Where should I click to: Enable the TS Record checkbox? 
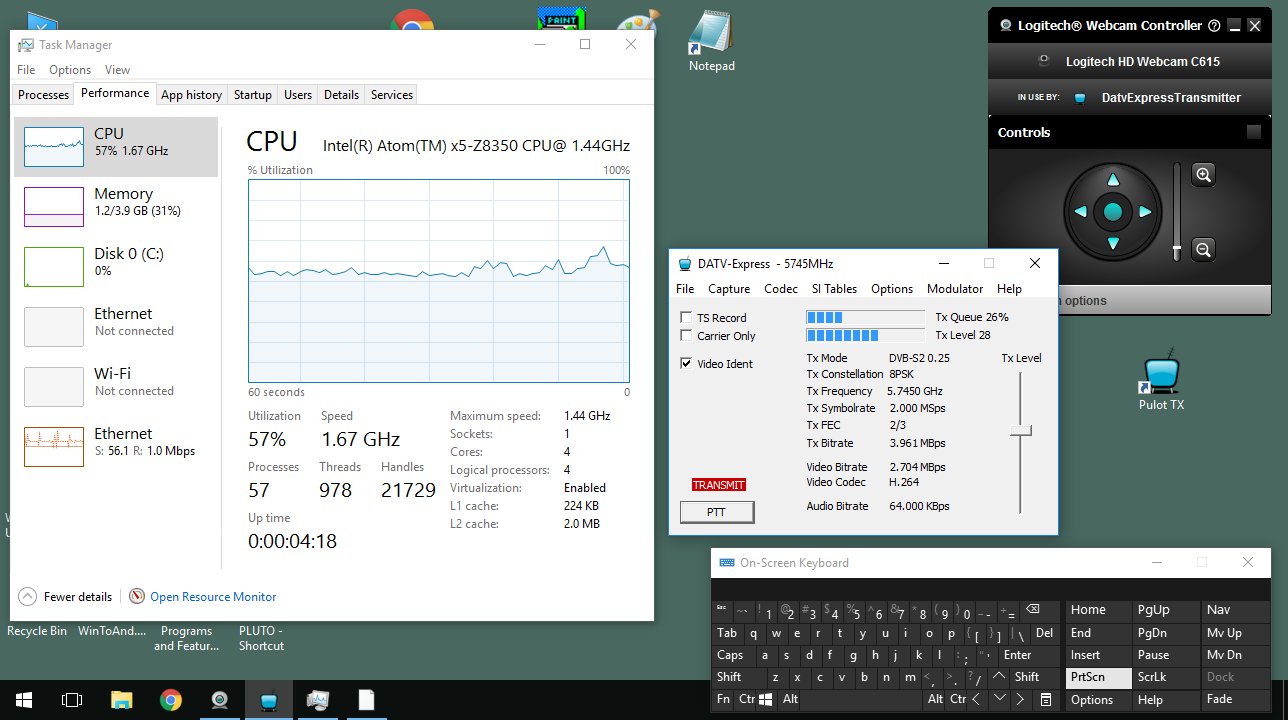(686, 318)
